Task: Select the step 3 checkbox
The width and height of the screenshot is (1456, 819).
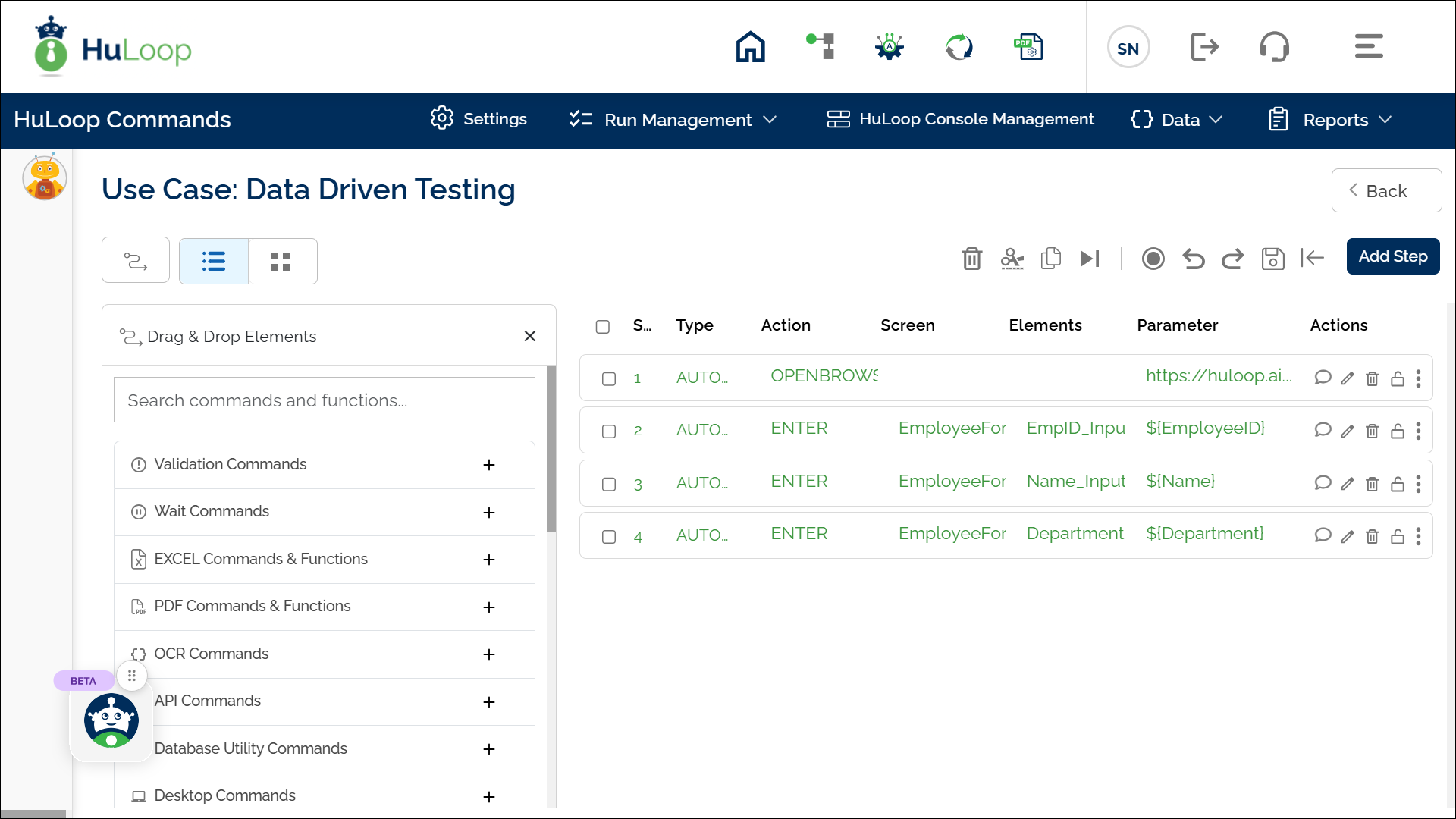Action: [609, 484]
